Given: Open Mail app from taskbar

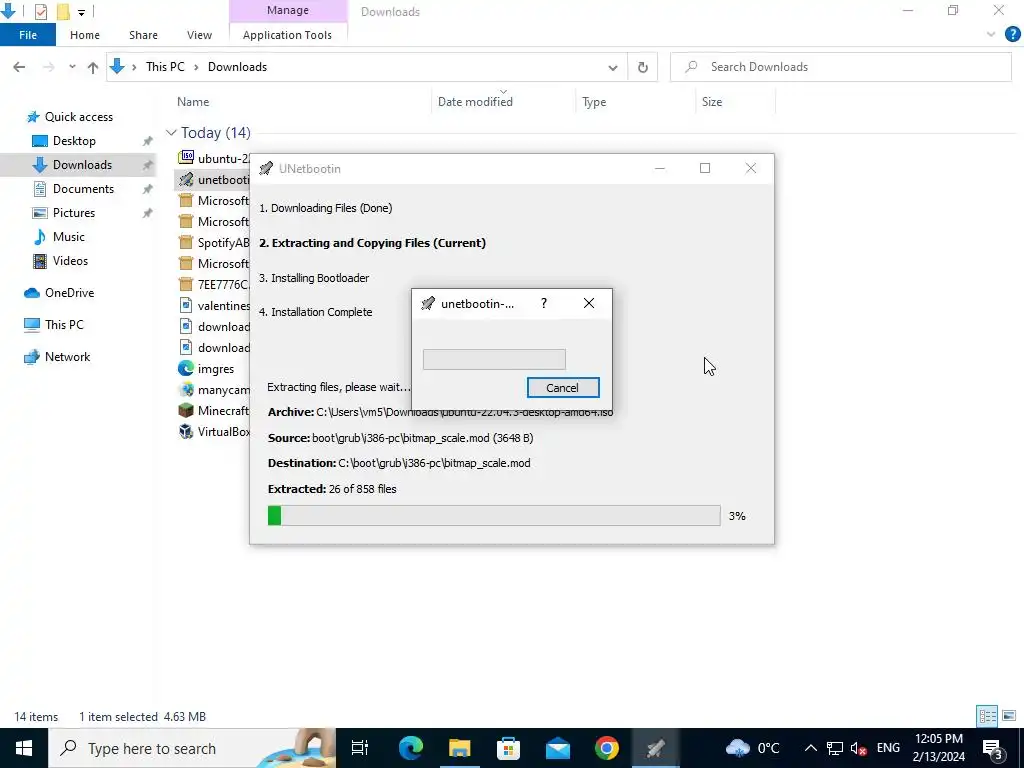Looking at the screenshot, I should [x=558, y=748].
